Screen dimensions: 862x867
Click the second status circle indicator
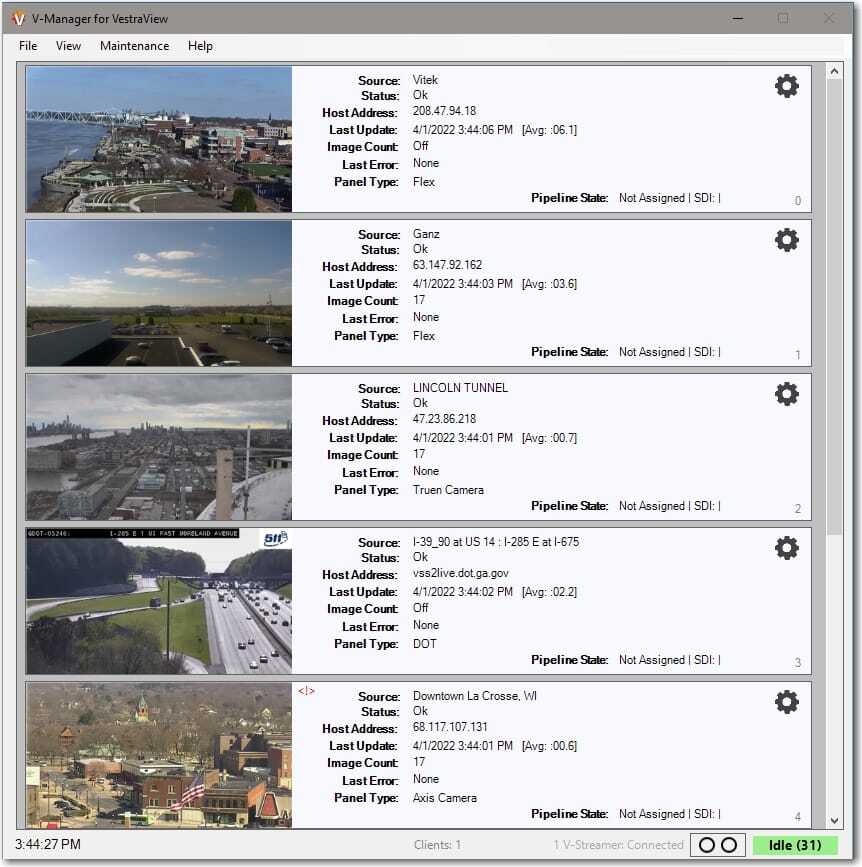729,845
